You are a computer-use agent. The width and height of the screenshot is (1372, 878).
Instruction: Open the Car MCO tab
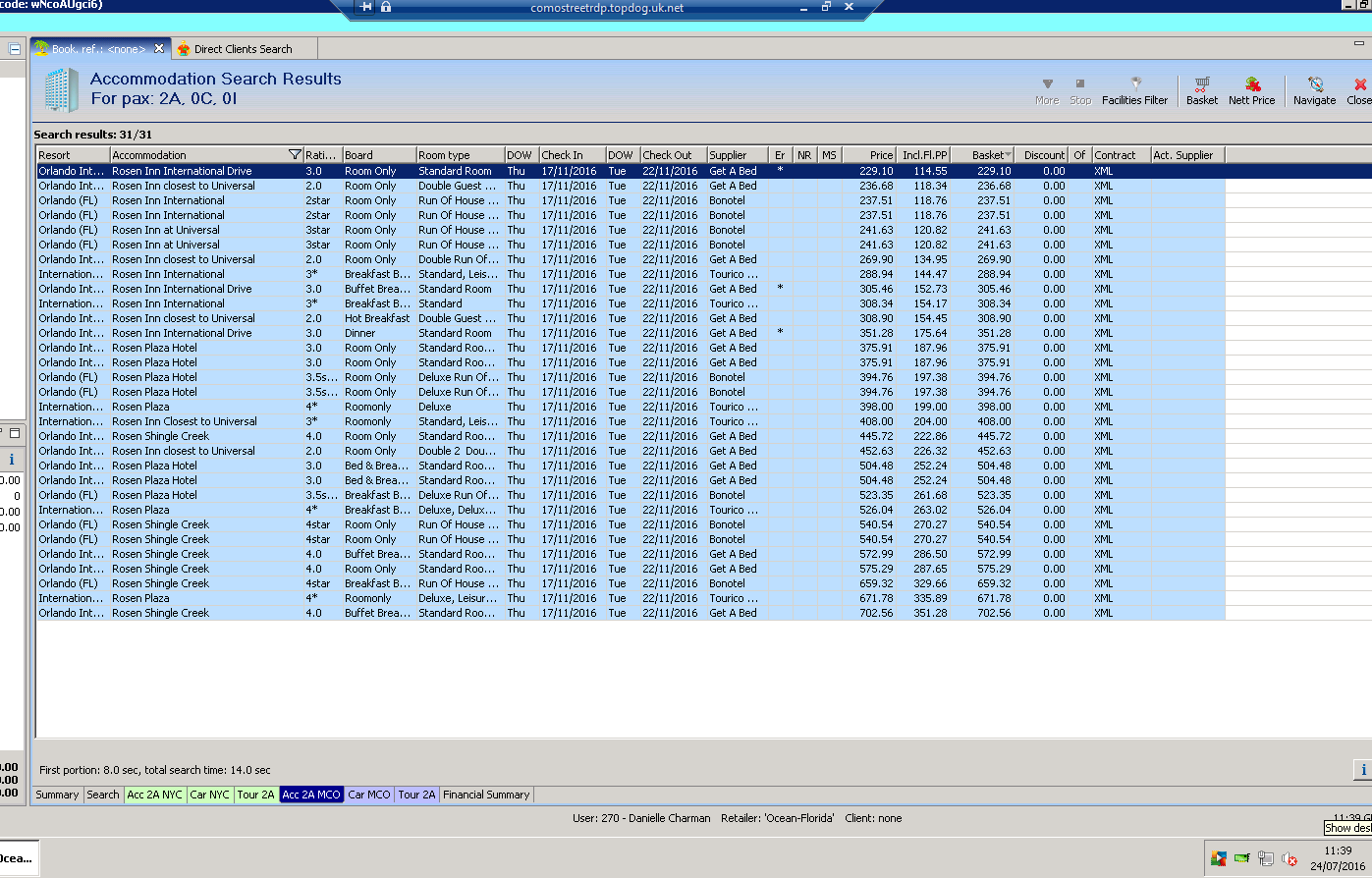pyautogui.click(x=369, y=795)
